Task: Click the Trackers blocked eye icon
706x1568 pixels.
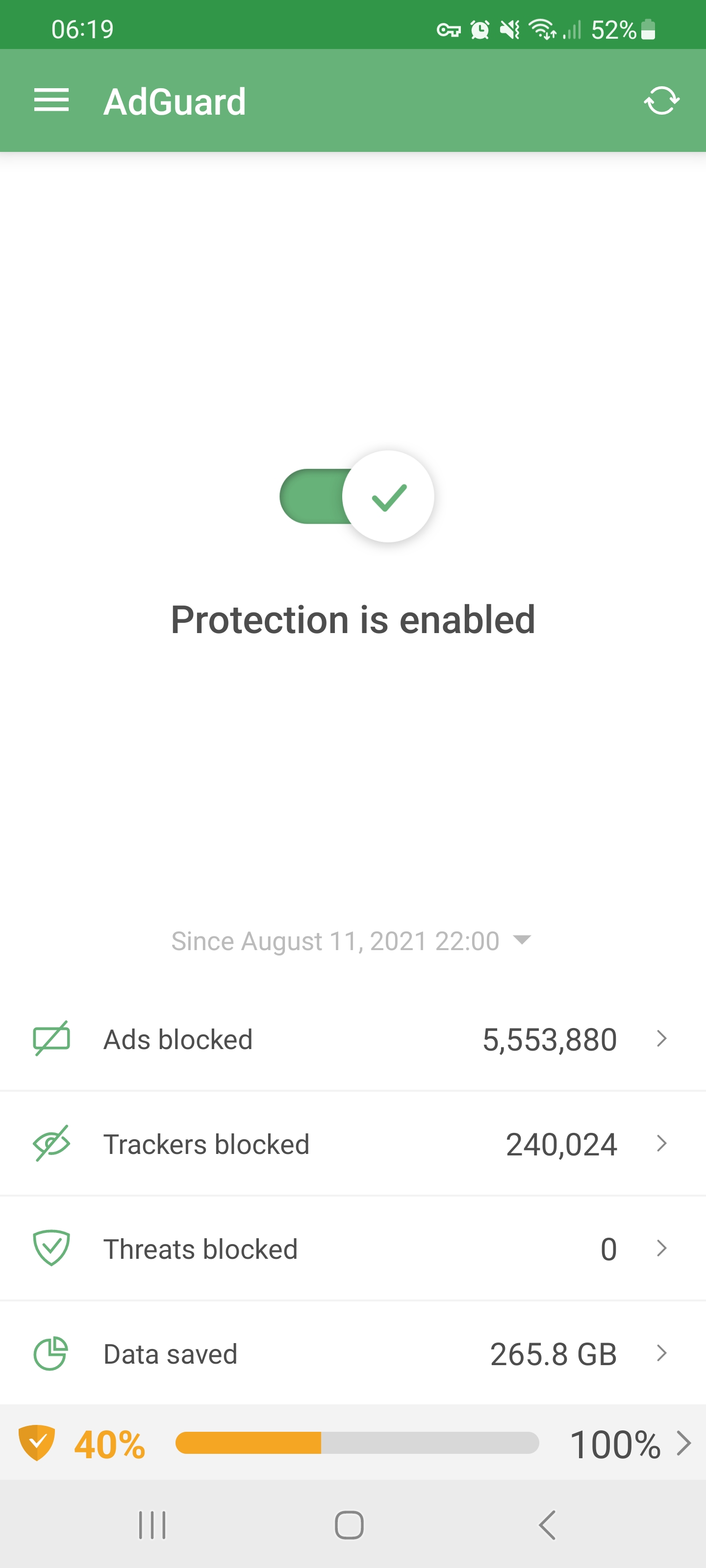Action: (x=52, y=1144)
